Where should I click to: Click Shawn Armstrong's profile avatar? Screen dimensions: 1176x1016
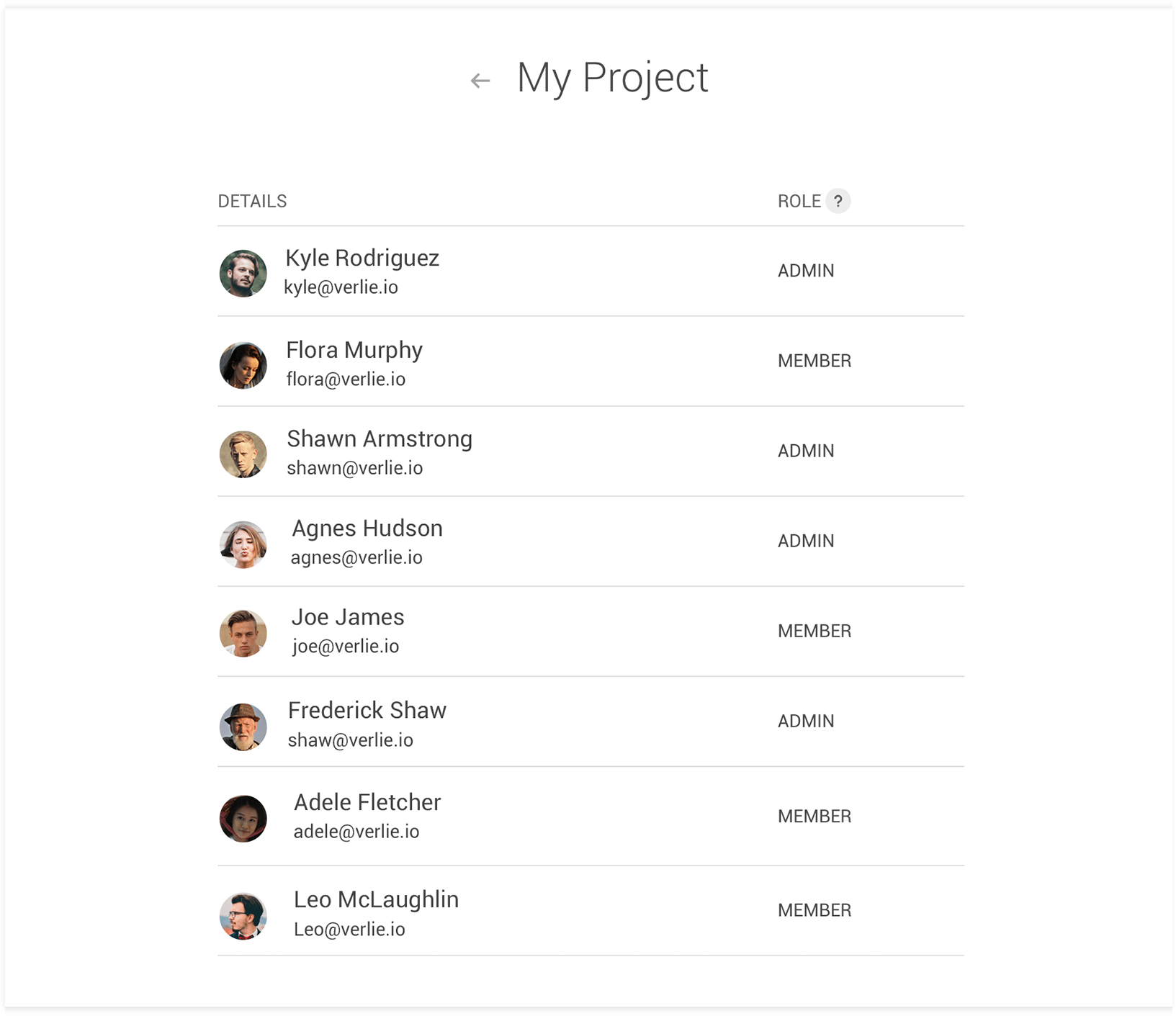click(243, 454)
